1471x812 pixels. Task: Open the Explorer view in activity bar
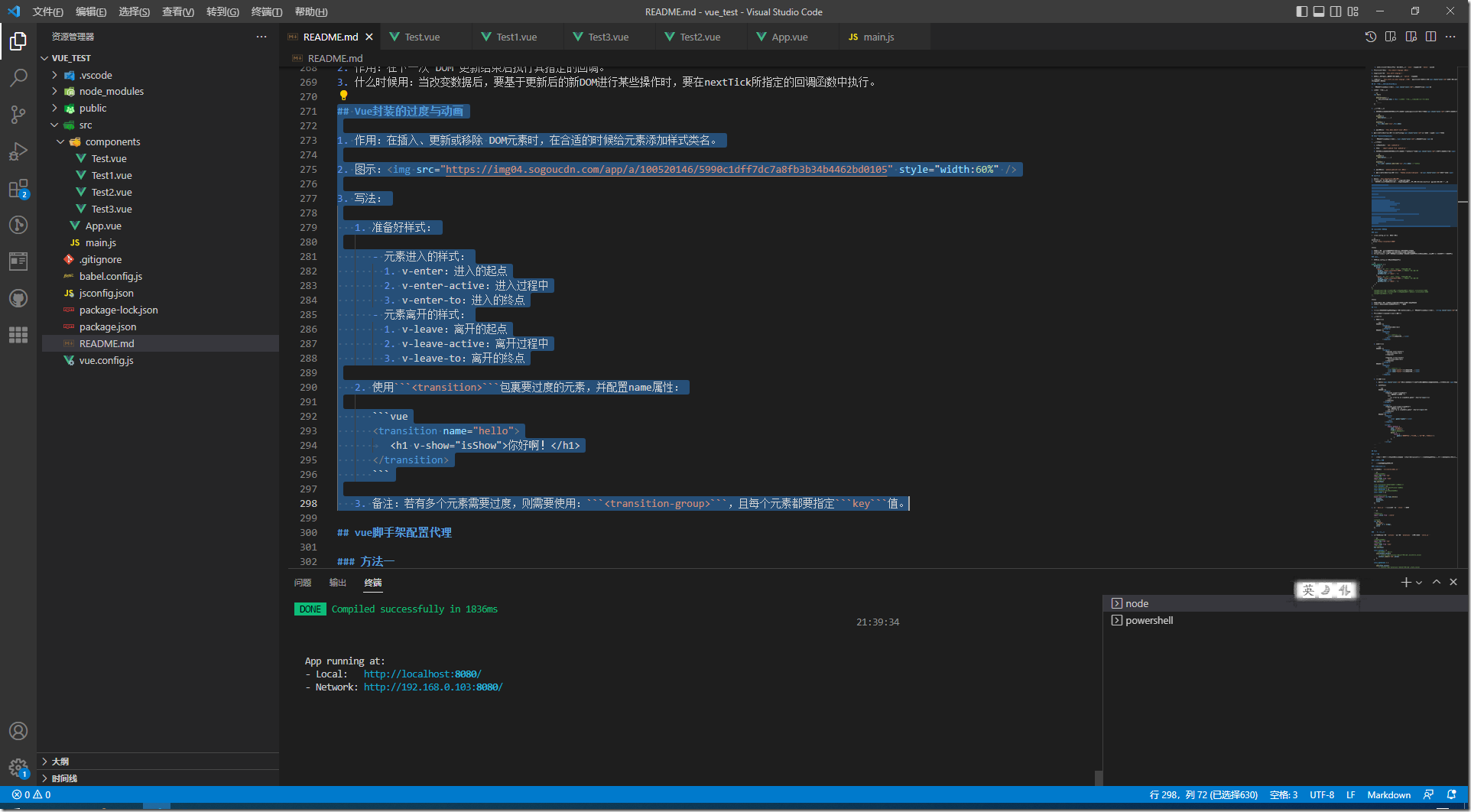pyautogui.click(x=18, y=41)
